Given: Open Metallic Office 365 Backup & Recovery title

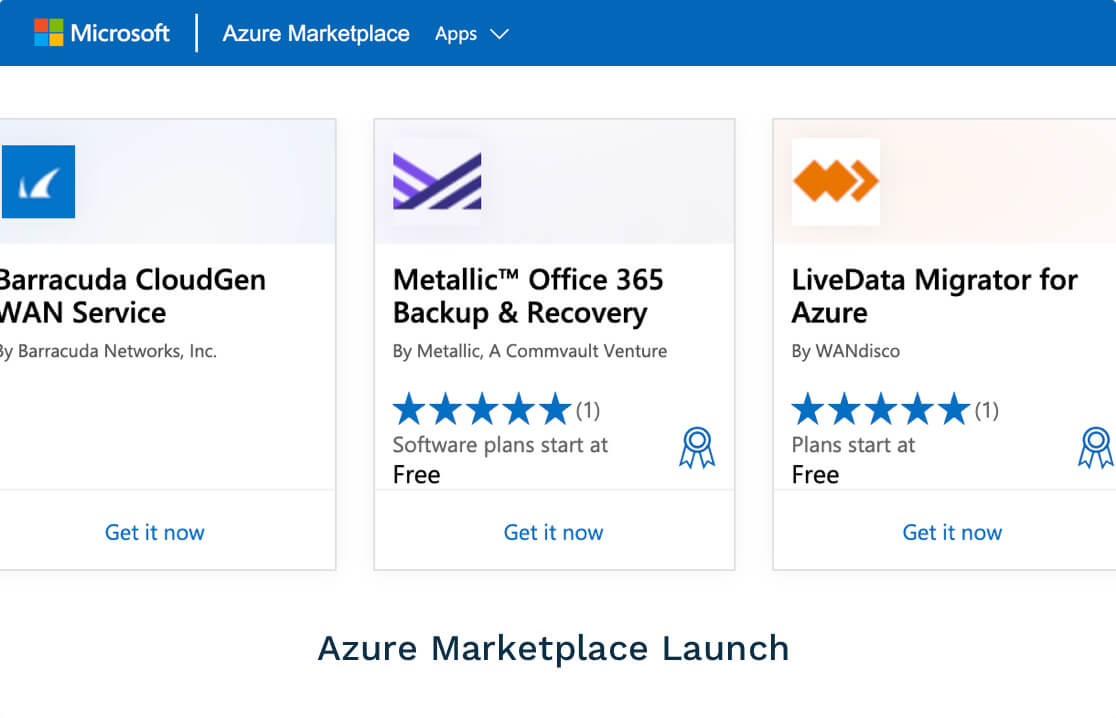Looking at the screenshot, I should tap(528, 296).
